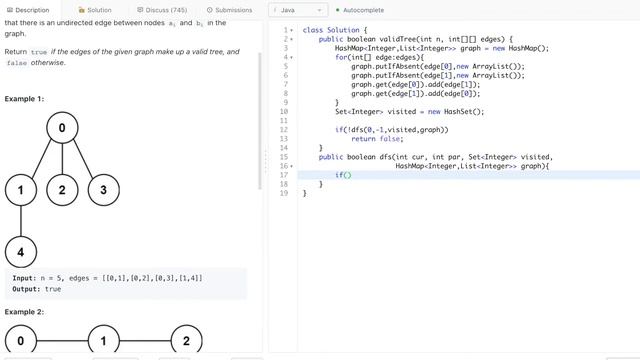Open the Description tab

(28, 10)
